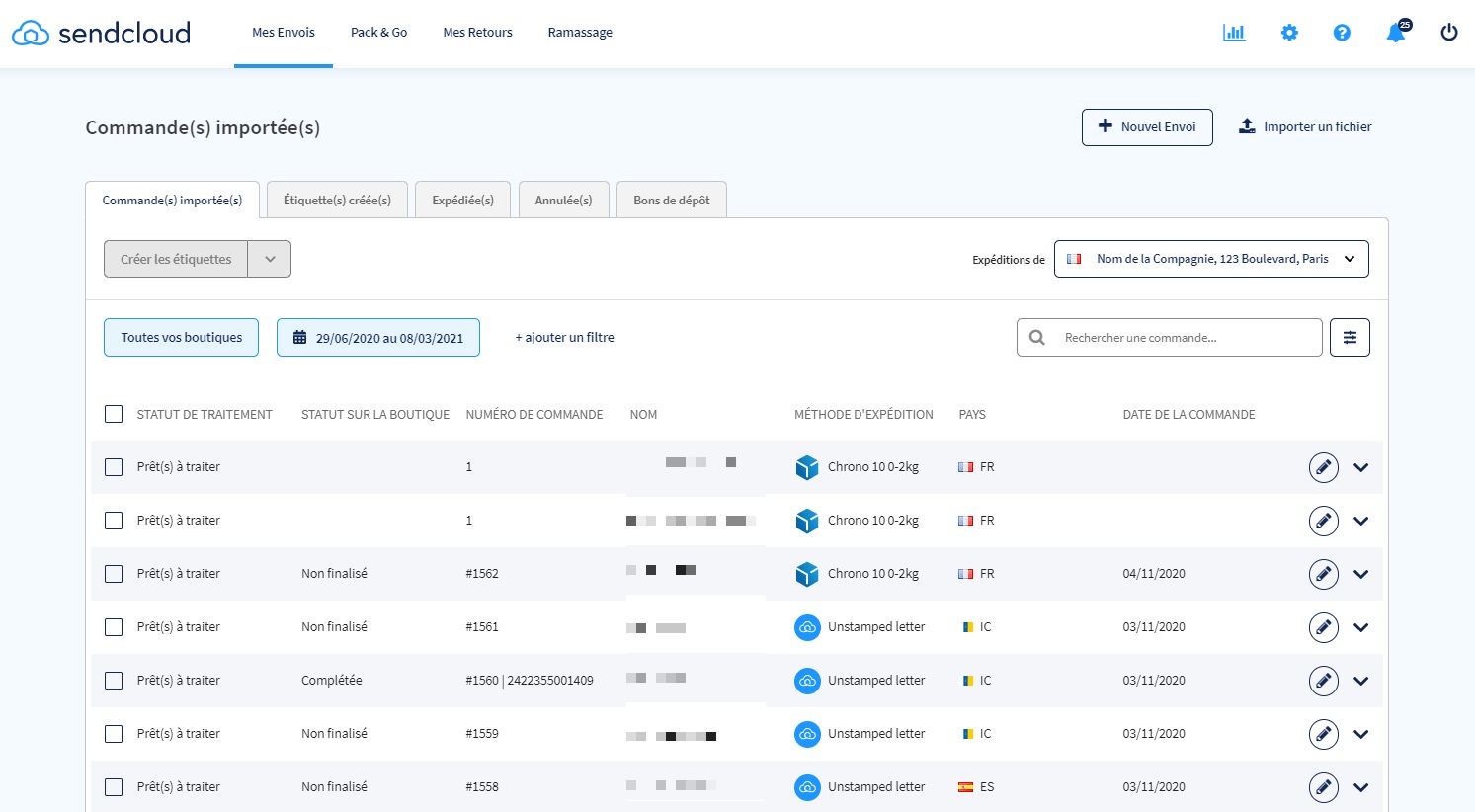Switch to the Bons de dépôt tab
1475x812 pixels.
point(672,200)
